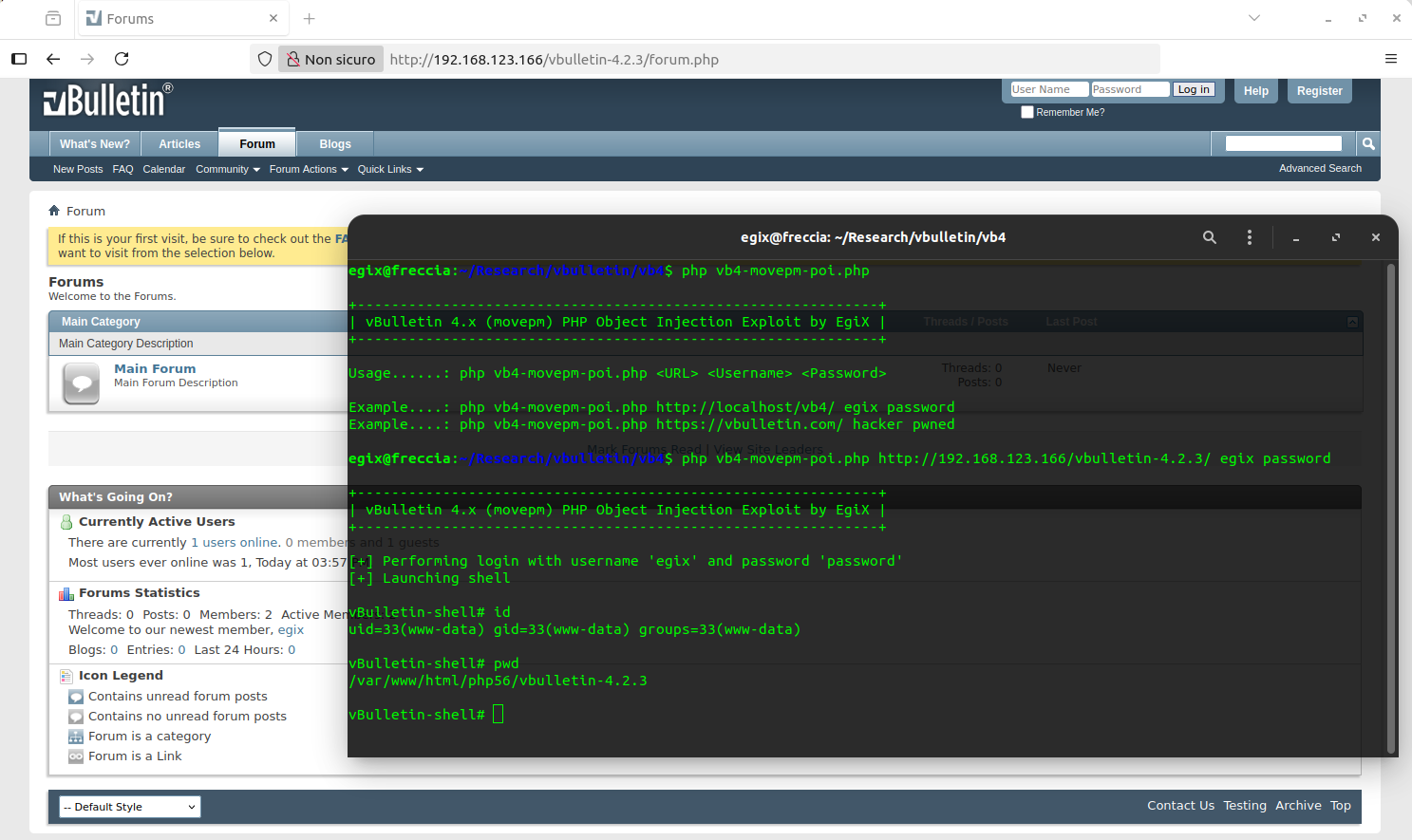Click the vBulletin logo

tap(108, 100)
